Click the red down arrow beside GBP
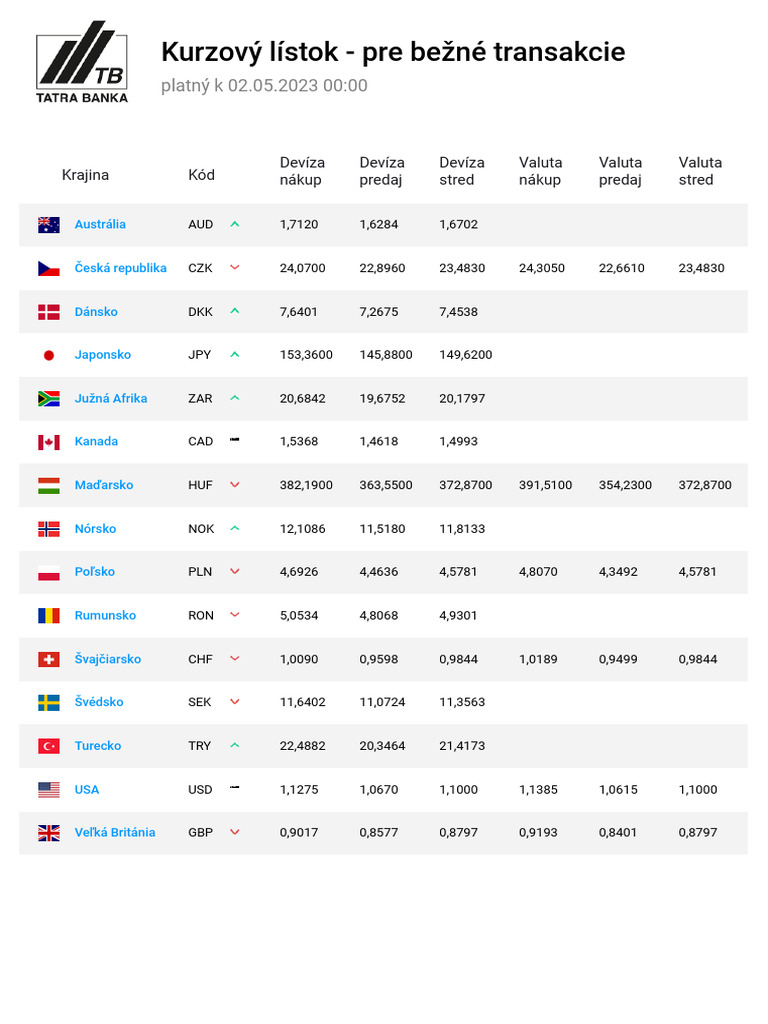This screenshot has width=768, height=1024. pos(235,832)
